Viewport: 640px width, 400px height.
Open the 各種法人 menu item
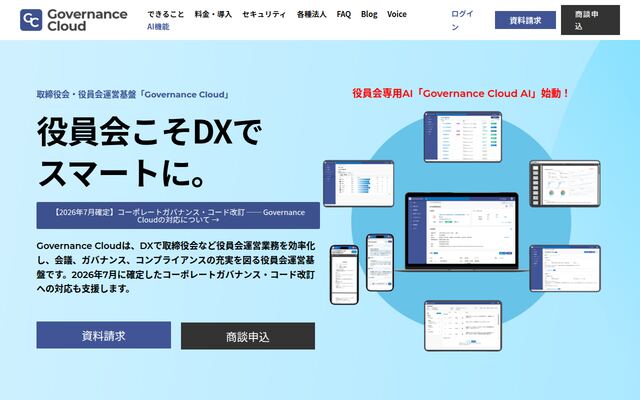[311, 14]
